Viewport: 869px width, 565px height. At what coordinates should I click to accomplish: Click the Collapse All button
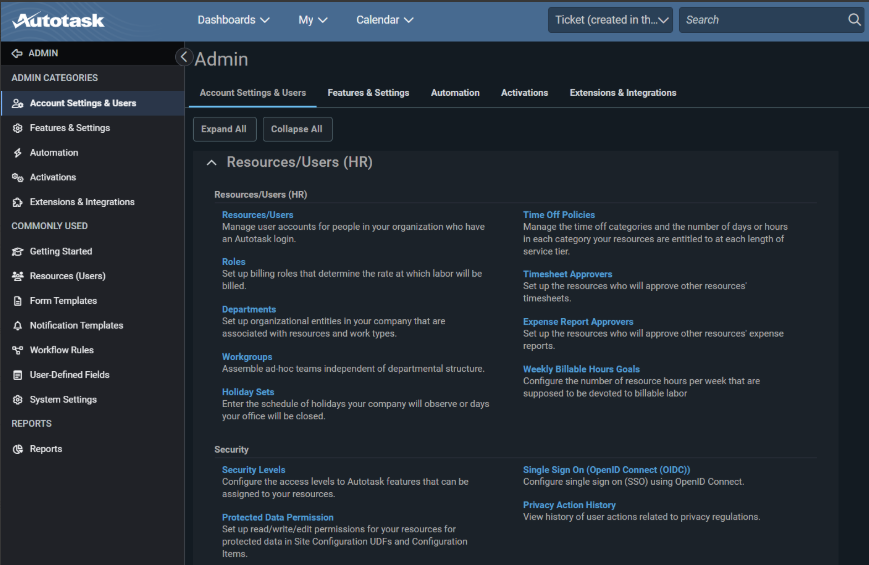coord(297,129)
